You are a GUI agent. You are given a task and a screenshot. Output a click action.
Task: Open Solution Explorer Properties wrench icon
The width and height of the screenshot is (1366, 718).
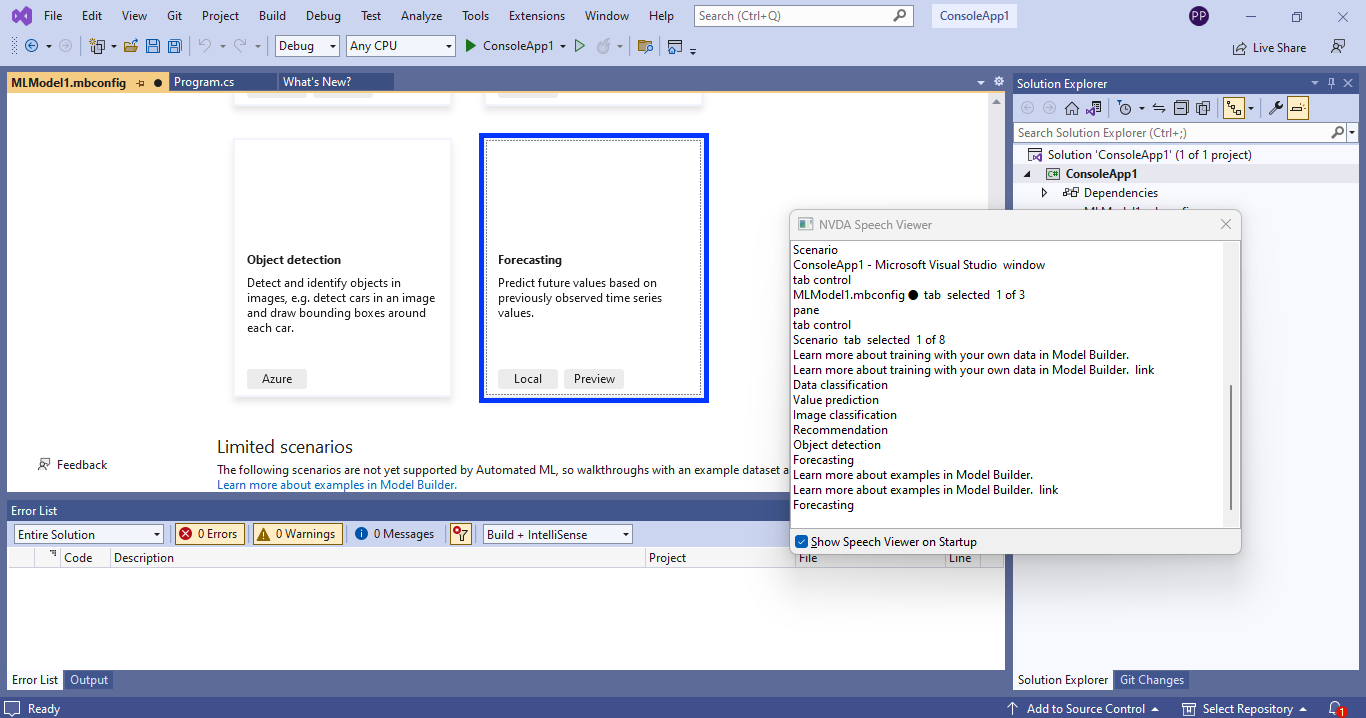pyautogui.click(x=1275, y=107)
